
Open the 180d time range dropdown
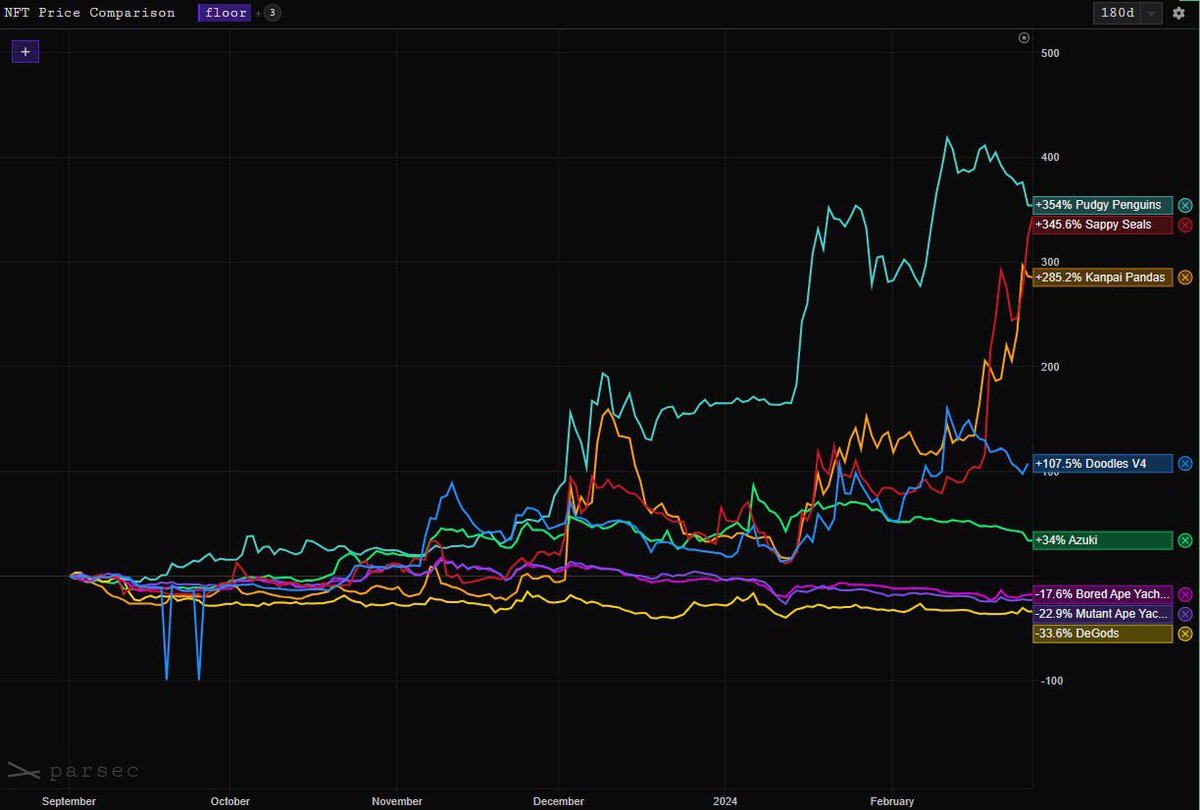click(1128, 13)
